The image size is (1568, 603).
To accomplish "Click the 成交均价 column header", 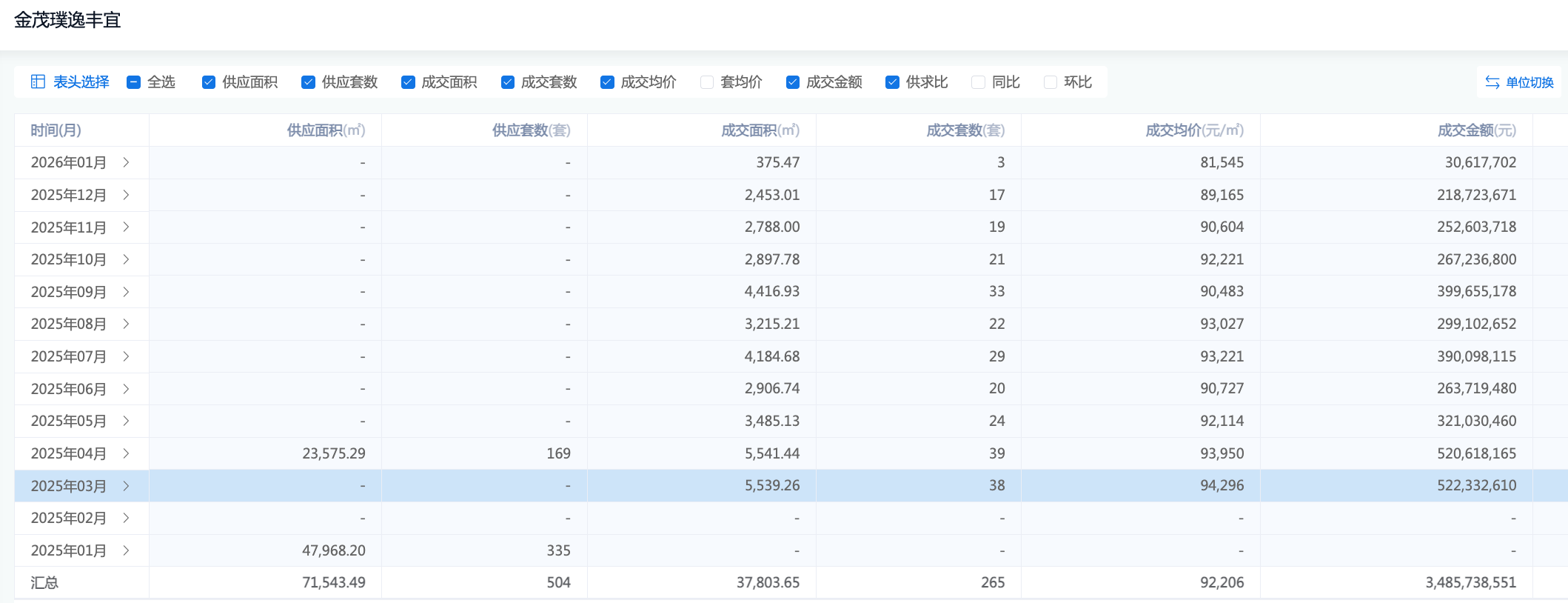I will [1193, 130].
